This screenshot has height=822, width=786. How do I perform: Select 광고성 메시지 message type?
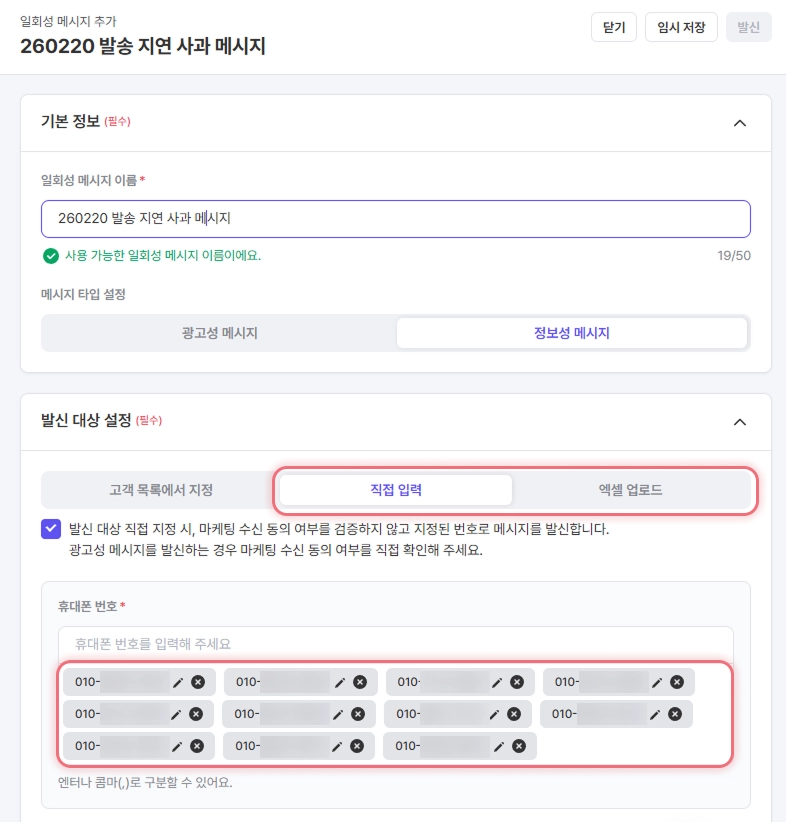[219, 333]
